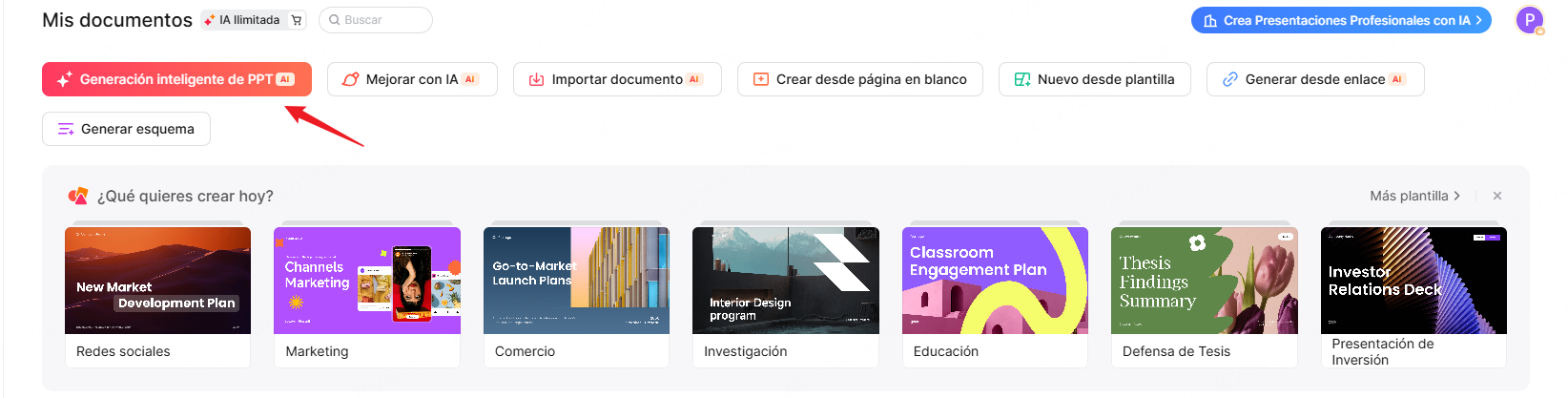Click the colorful logo beside ¿Qué quieres crear hoy?

pyautogui.click(x=78, y=196)
